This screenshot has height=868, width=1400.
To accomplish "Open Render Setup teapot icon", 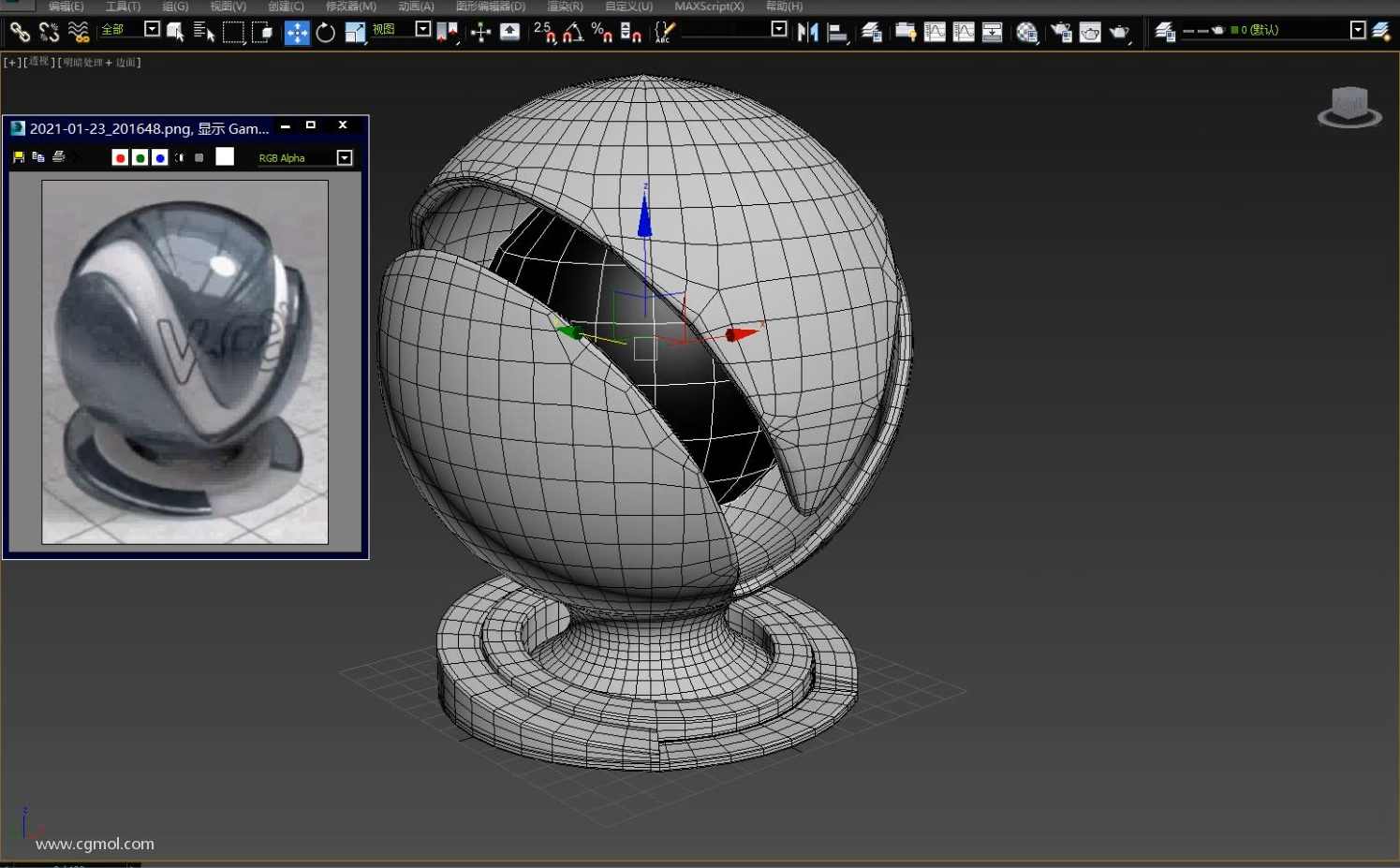I will pos(1061,33).
